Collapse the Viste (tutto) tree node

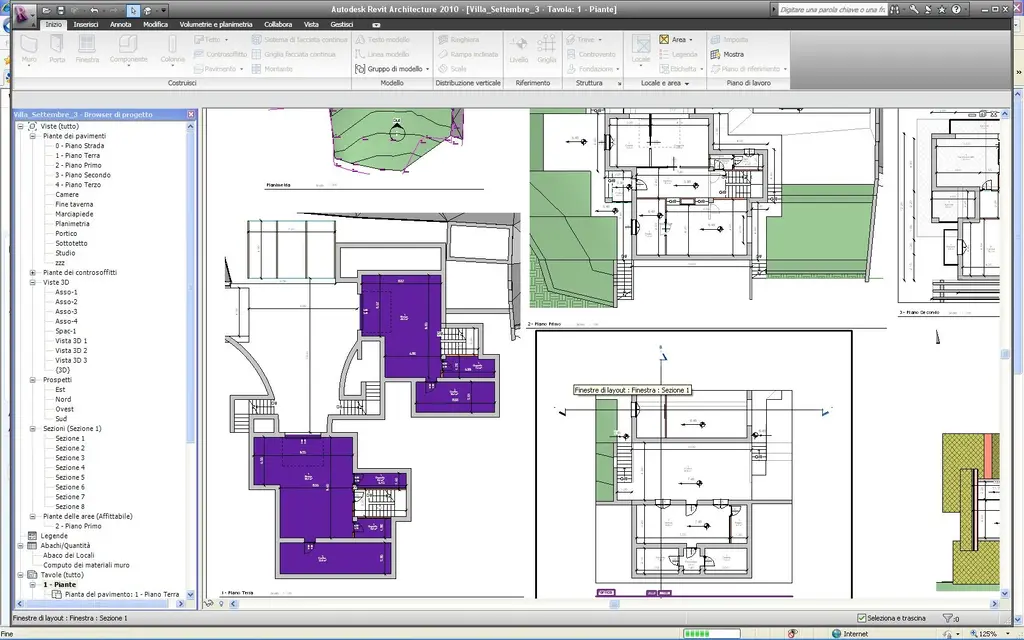tap(21, 126)
